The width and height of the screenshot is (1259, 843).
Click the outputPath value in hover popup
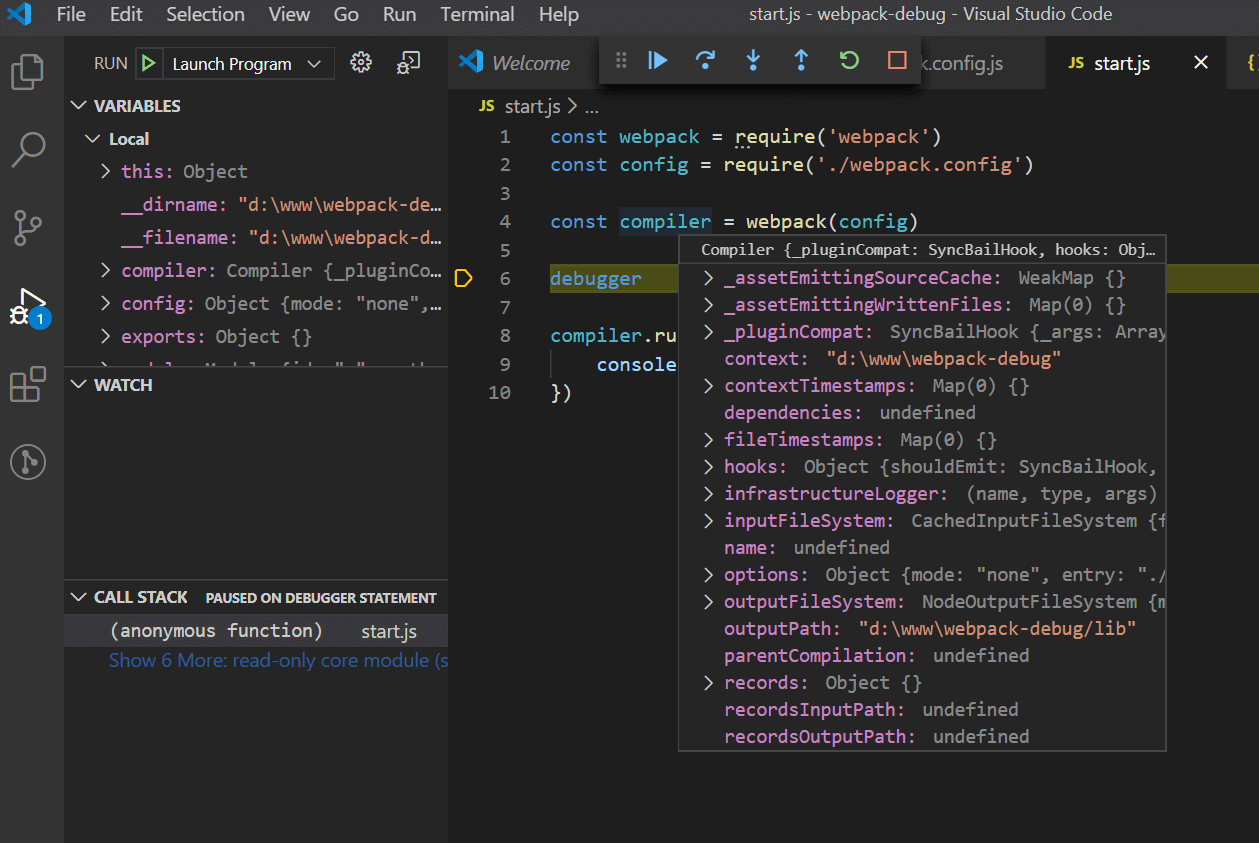(997, 629)
